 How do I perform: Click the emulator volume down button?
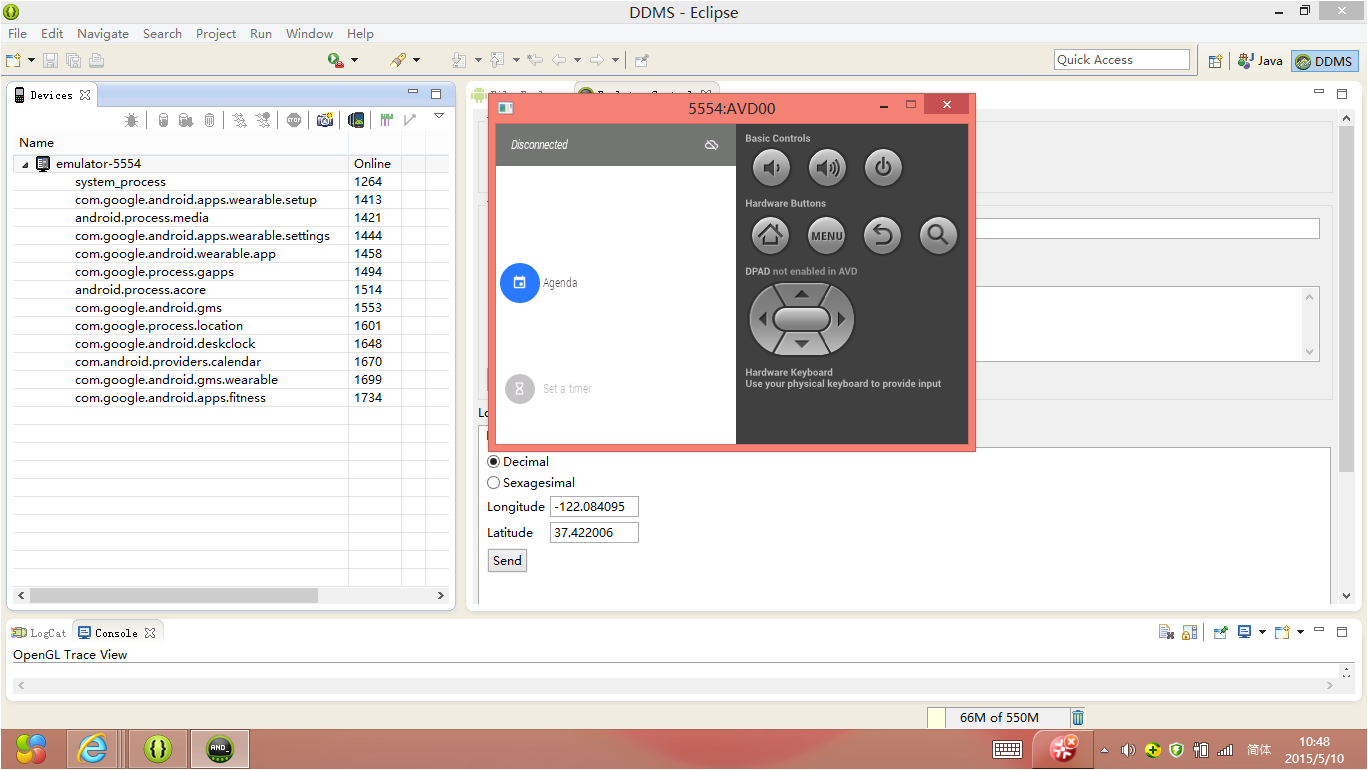point(771,168)
